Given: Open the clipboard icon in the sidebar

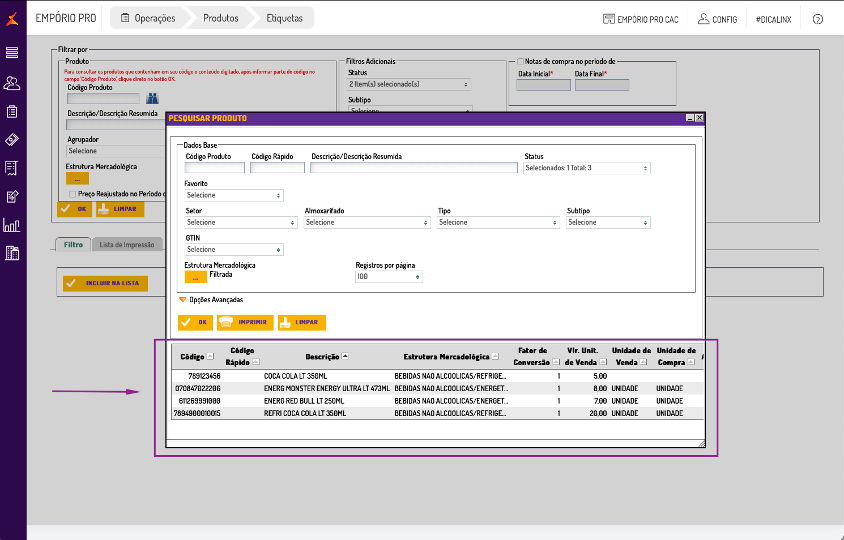Looking at the screenshot, I should [12, 111].
